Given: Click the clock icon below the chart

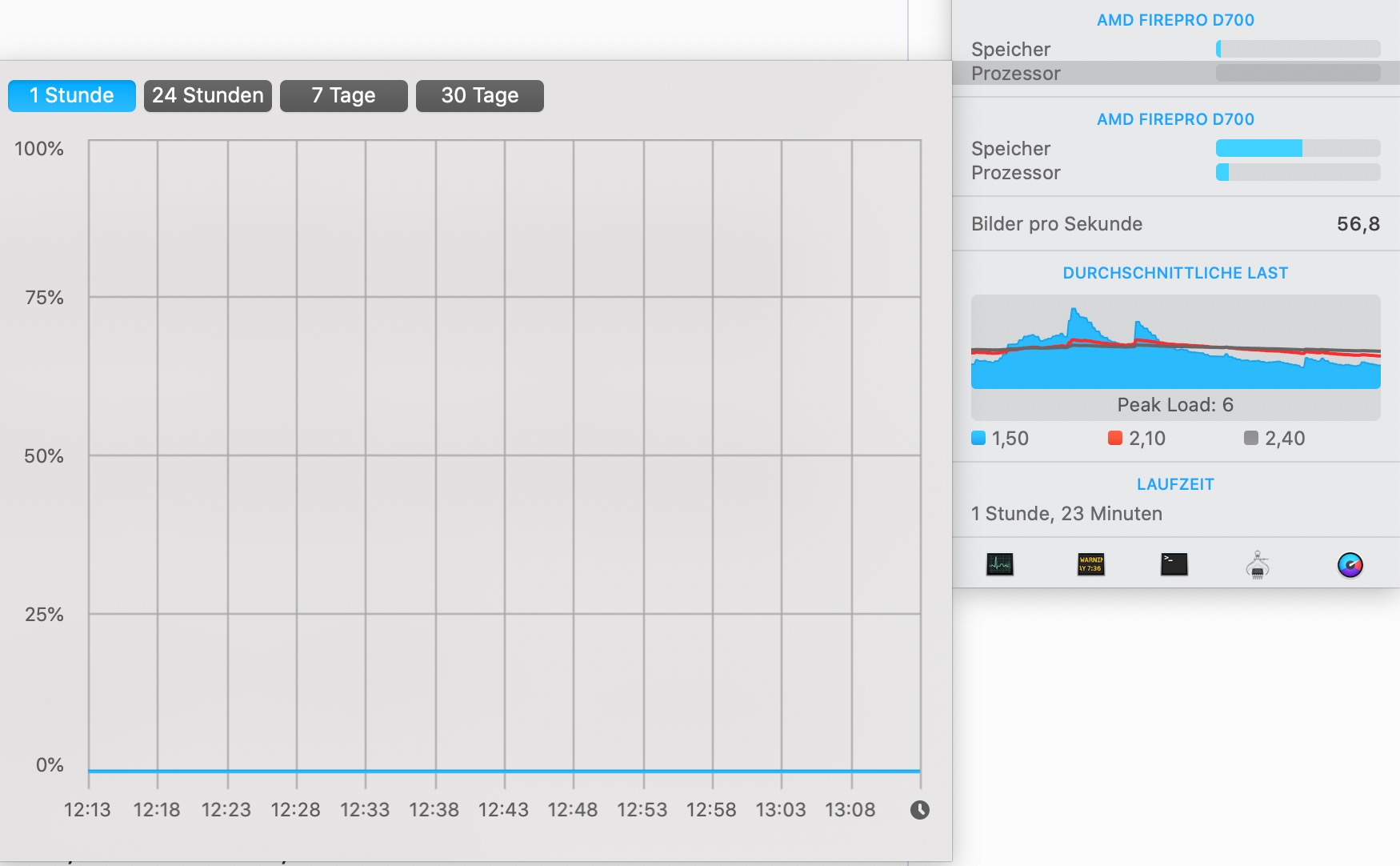Looking at the screenshot, I should pos(920,810).
